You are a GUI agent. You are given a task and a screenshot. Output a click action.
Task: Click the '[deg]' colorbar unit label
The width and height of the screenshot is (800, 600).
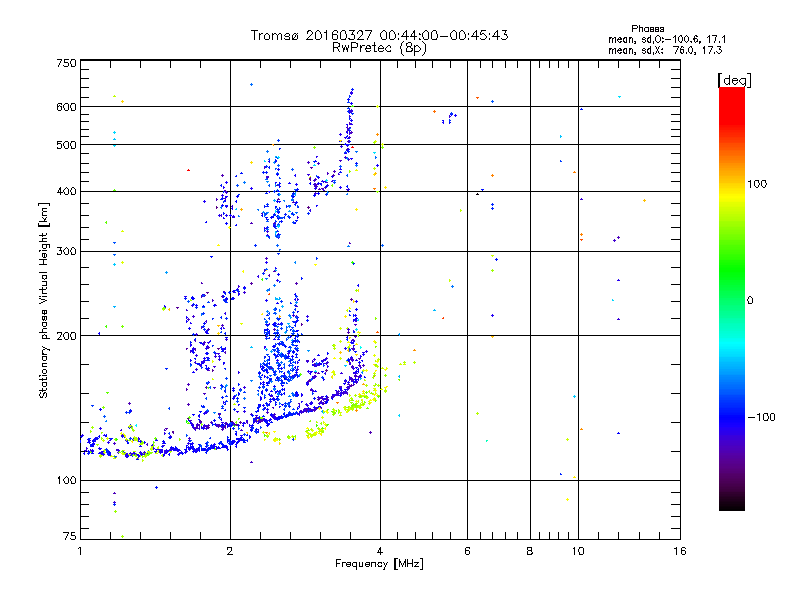point(734,81)
